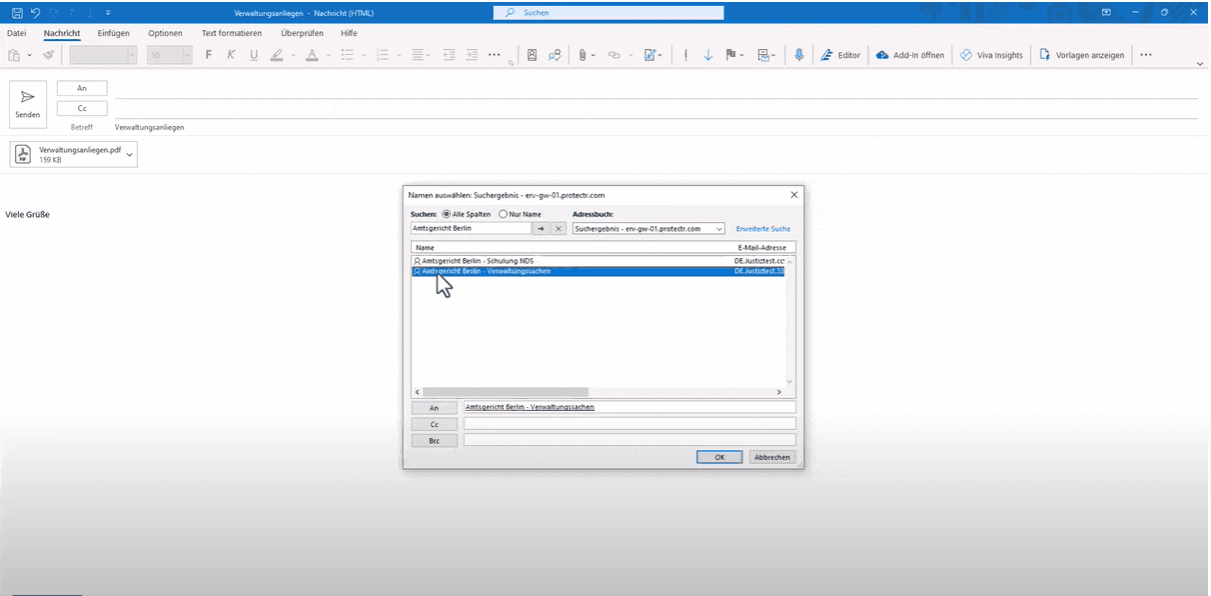Set high importance with exclamation mark icon
Image resolution: width=1211 pixels, height=596 pixels.
[685, 55]
